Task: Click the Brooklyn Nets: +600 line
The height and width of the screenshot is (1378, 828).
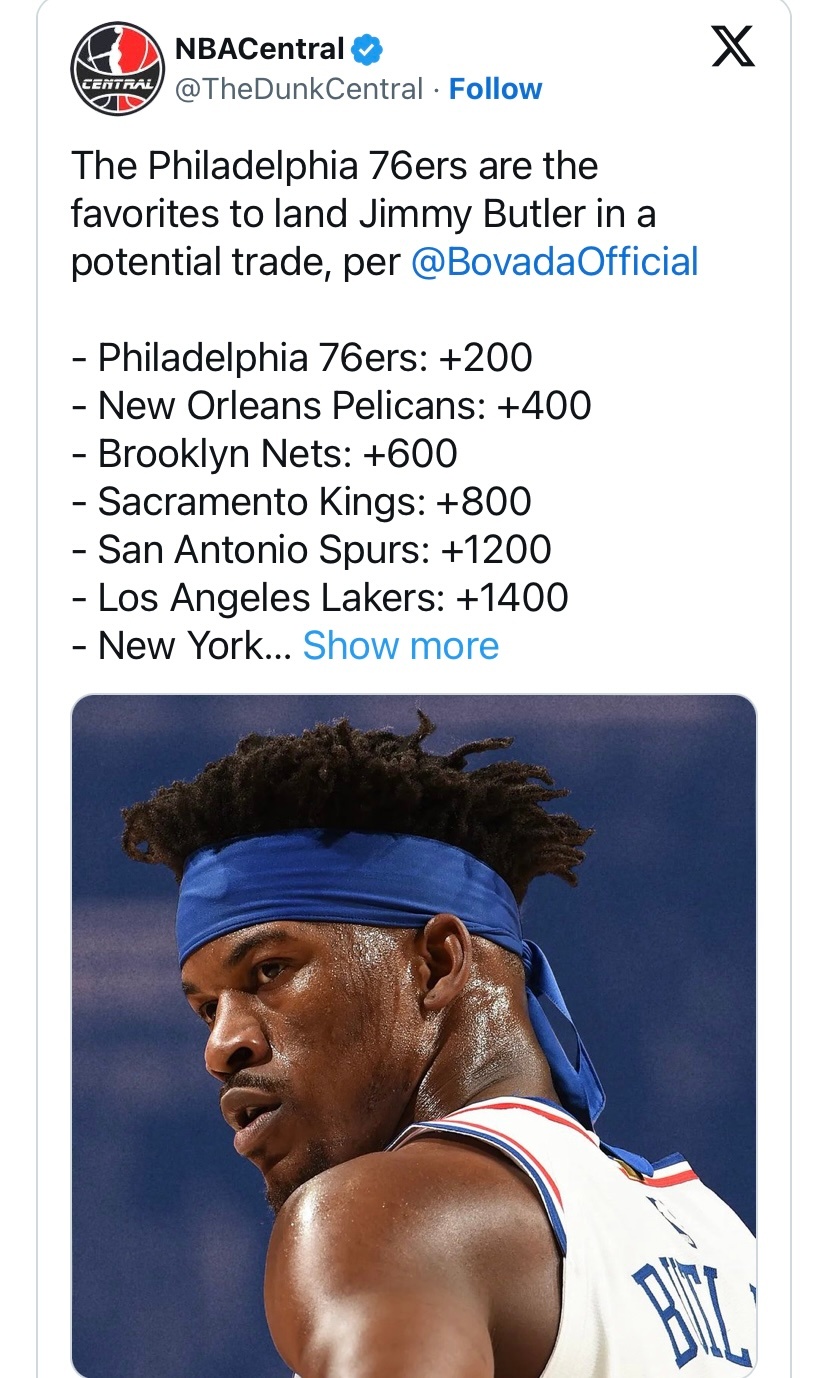Action: [x=265, y=454]
